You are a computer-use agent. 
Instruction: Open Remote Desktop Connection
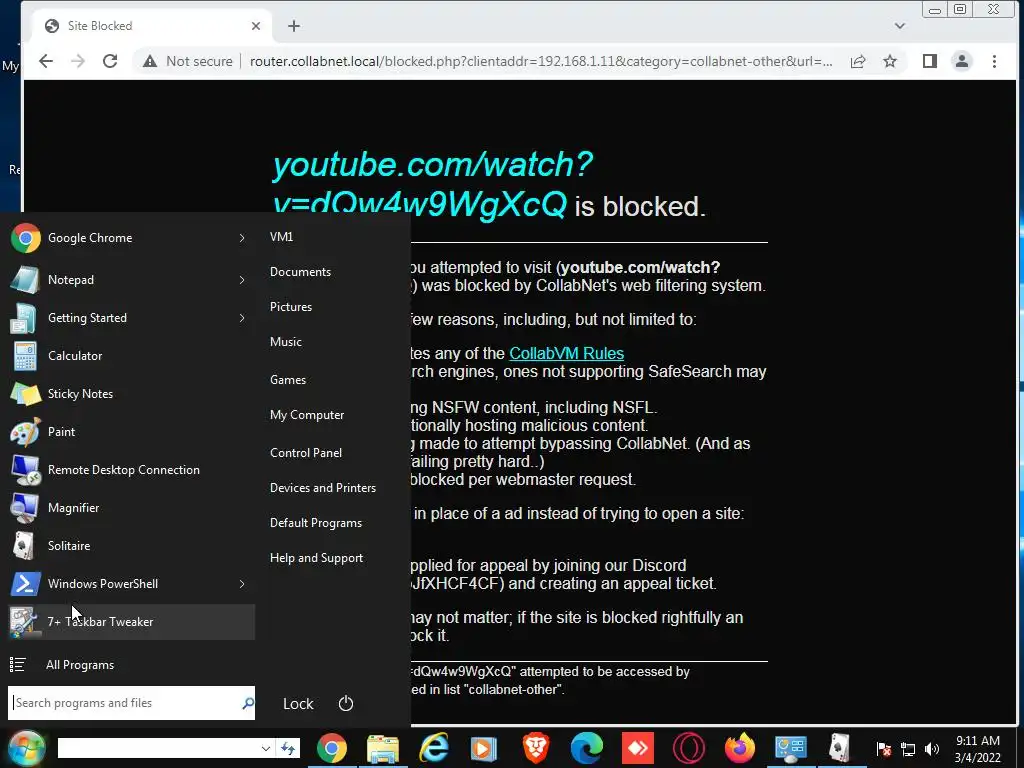click(131, 470)
